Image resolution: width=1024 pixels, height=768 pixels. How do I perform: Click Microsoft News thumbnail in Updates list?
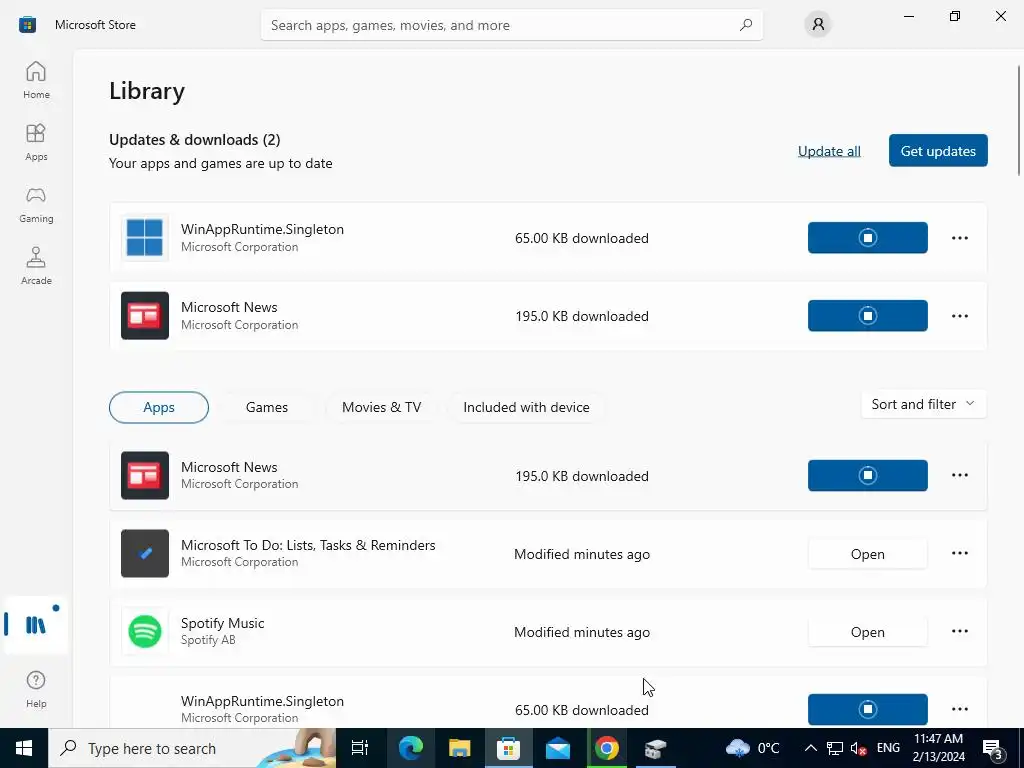144,316
